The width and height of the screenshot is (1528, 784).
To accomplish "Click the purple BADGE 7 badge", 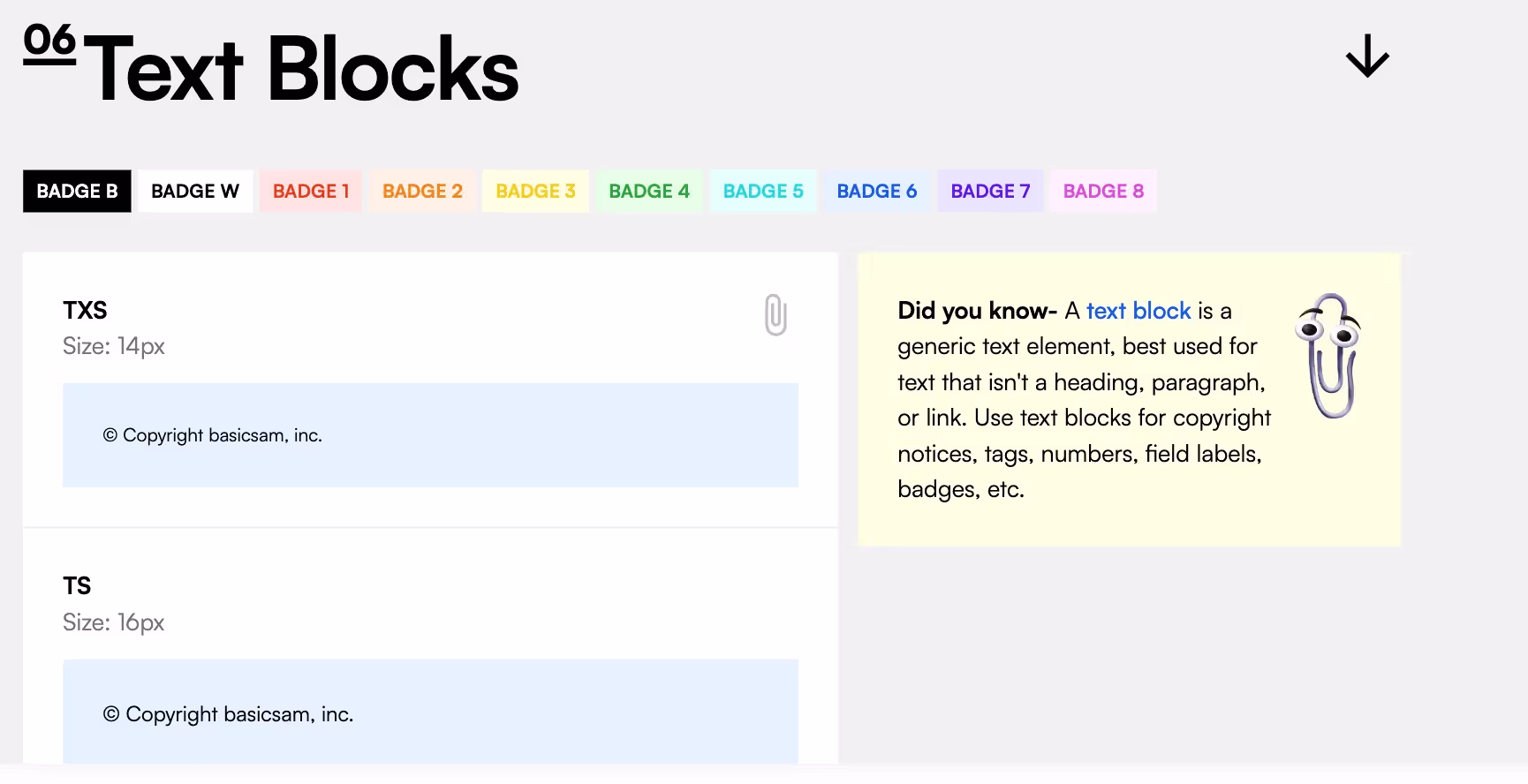I will 990,191.
